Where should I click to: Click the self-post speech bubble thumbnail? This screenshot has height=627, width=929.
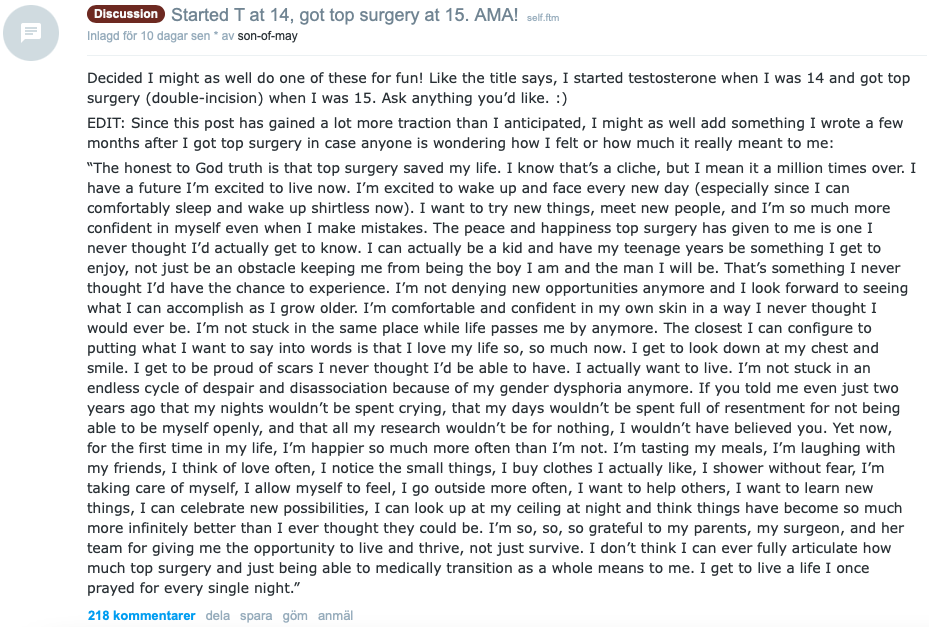pyautogui.click(x=31, y=33)
